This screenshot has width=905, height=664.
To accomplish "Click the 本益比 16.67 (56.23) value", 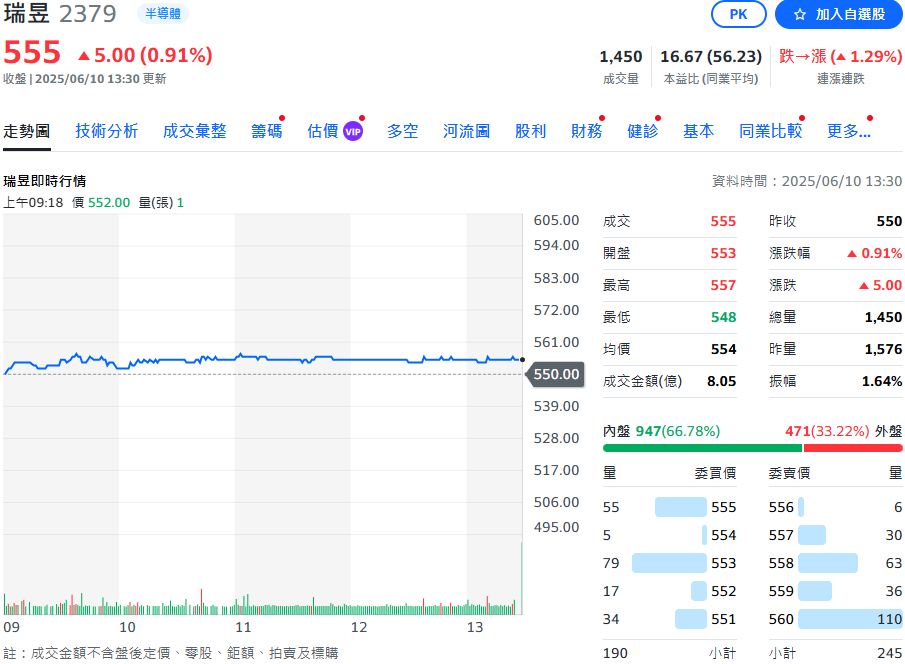I will click(710, 57).
